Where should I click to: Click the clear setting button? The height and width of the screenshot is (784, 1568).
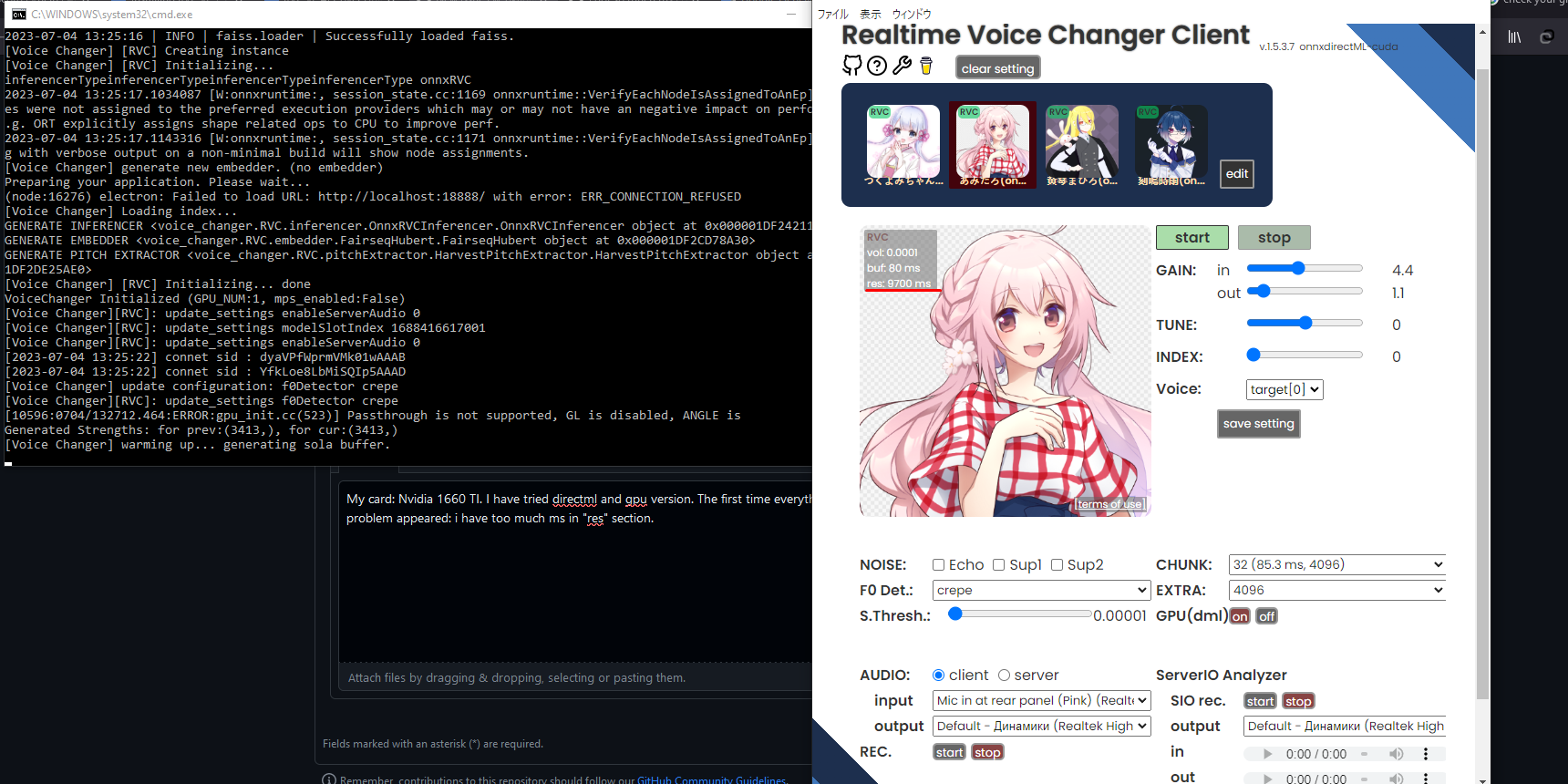coord(997,68)
